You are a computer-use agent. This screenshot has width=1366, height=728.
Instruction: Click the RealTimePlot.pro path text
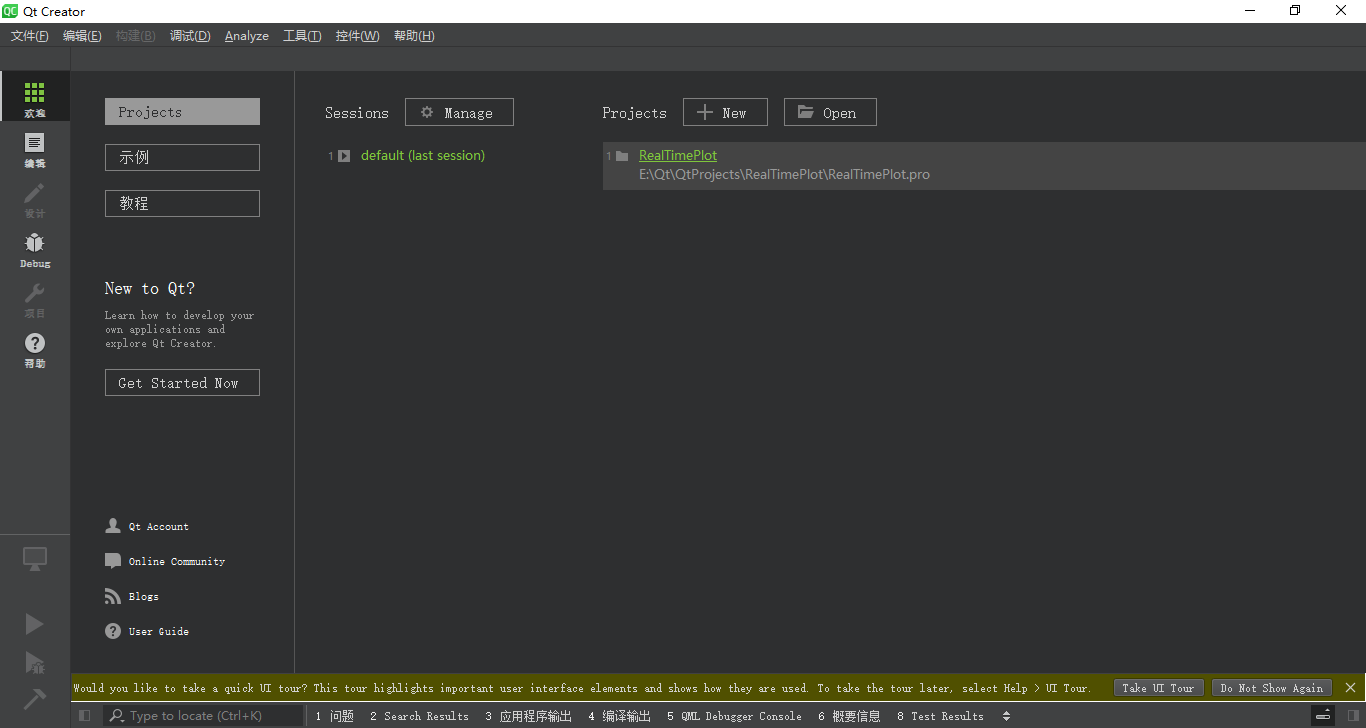point(784,174)
